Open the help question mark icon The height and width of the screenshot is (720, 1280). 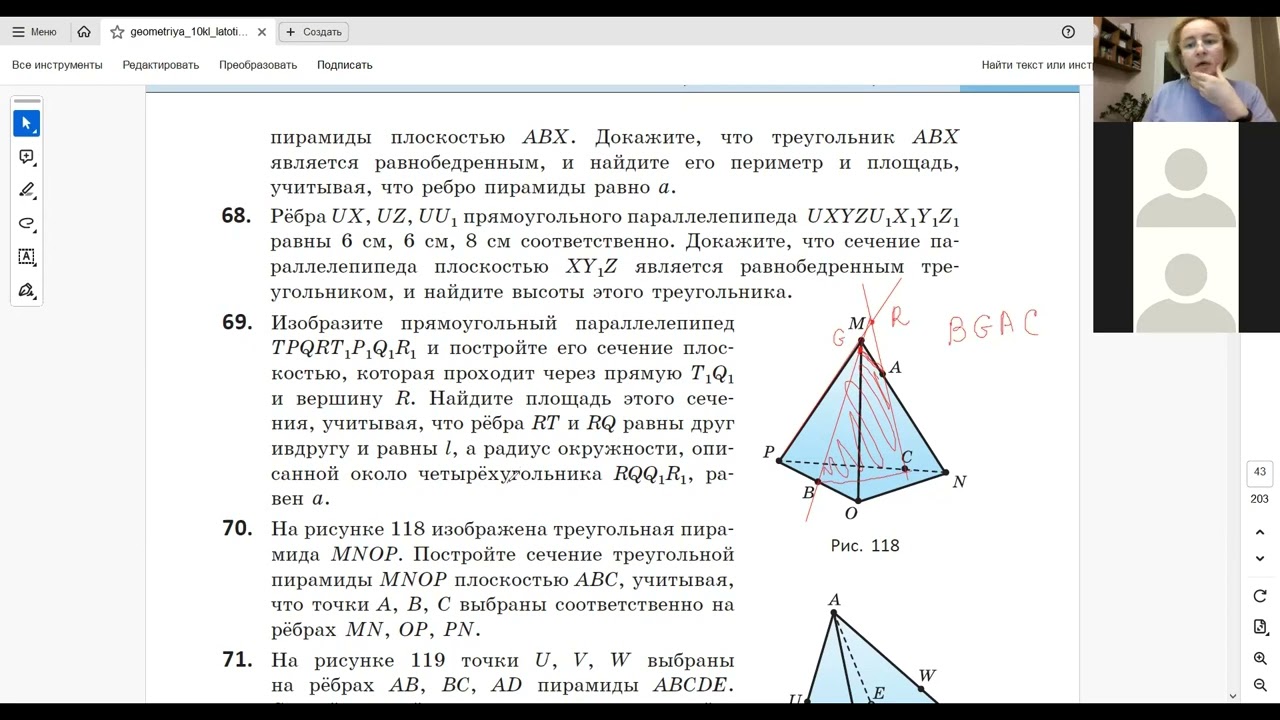(1068, 32)
